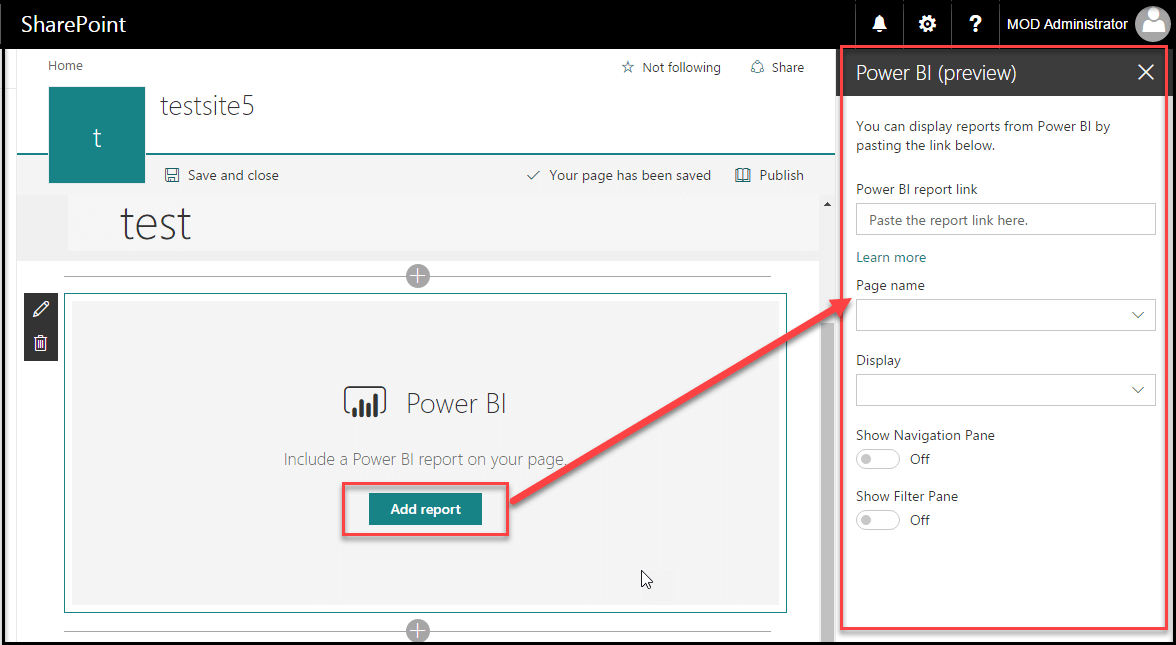Expand the Page name dropdown

(x=1005, y=315)
